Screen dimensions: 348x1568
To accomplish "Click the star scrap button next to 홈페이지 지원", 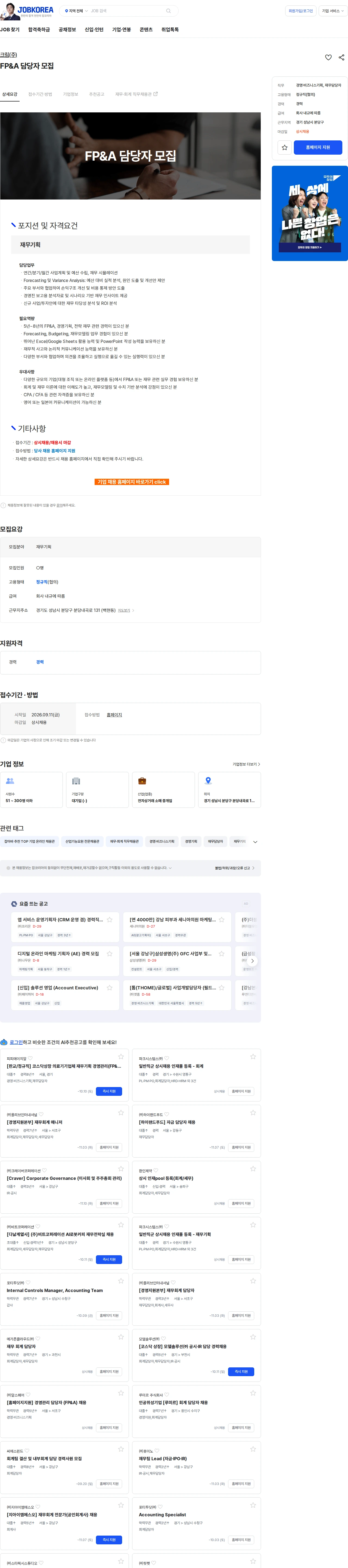I will tap(284, 147).
